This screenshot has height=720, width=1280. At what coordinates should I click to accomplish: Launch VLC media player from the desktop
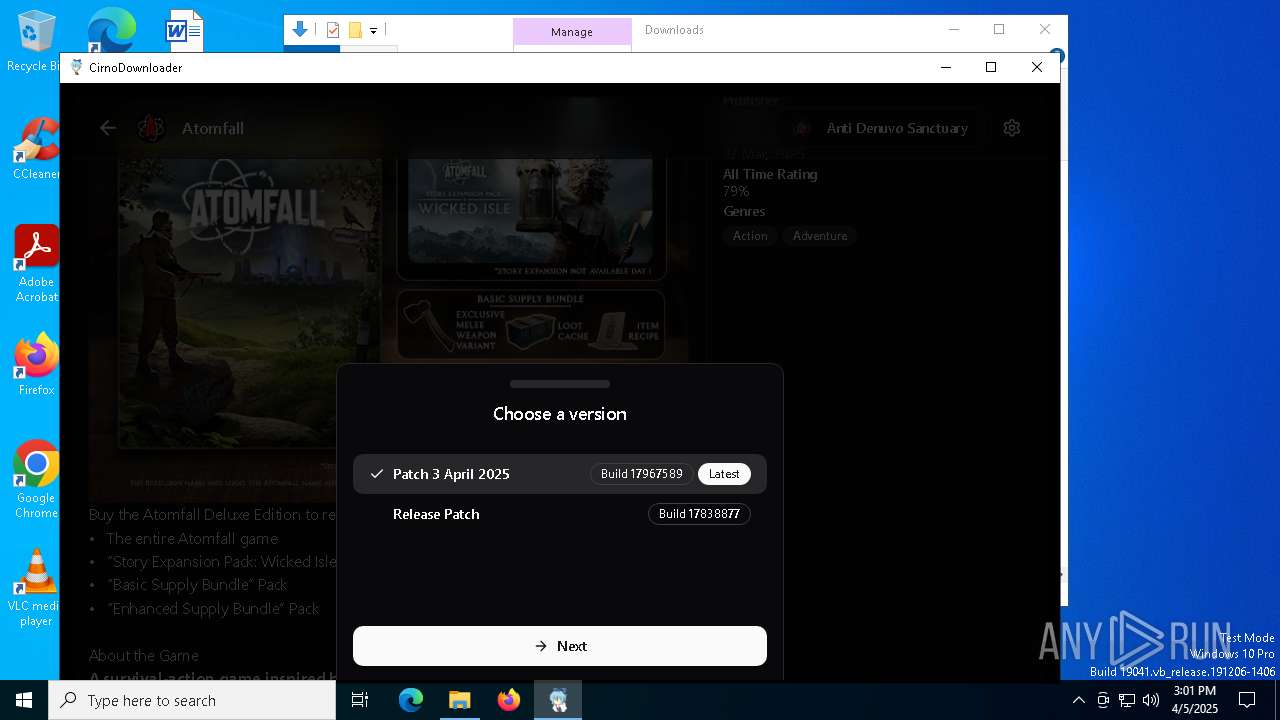[36, 586]
